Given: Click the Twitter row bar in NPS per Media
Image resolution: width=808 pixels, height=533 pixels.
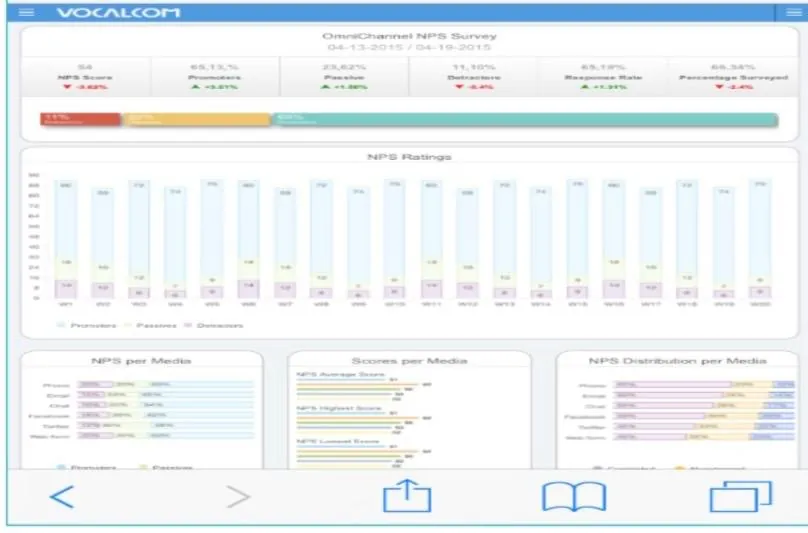Looking at the screenshot, I should [165, 426].
